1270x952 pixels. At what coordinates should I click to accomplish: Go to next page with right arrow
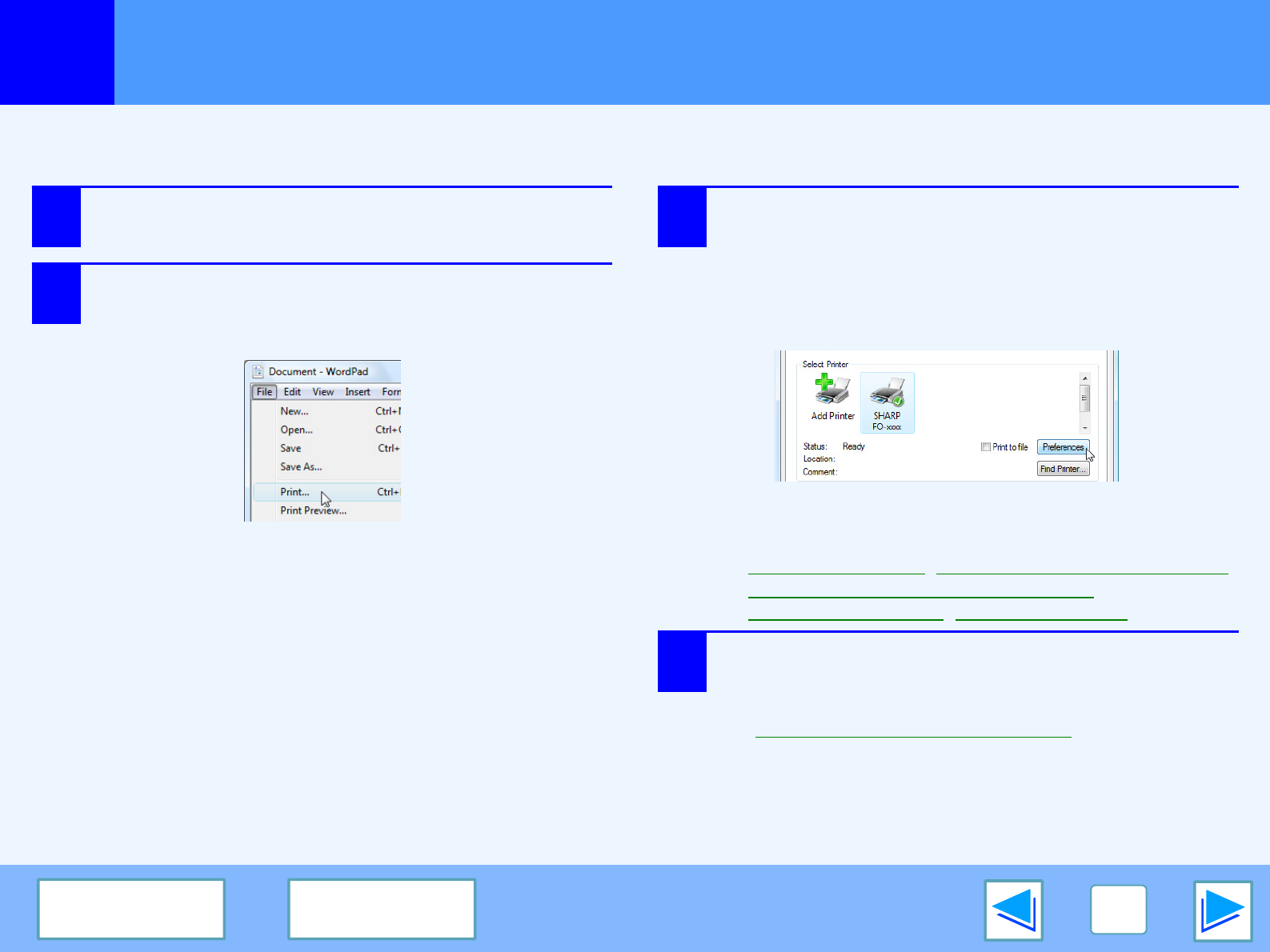click(1222, 910)
